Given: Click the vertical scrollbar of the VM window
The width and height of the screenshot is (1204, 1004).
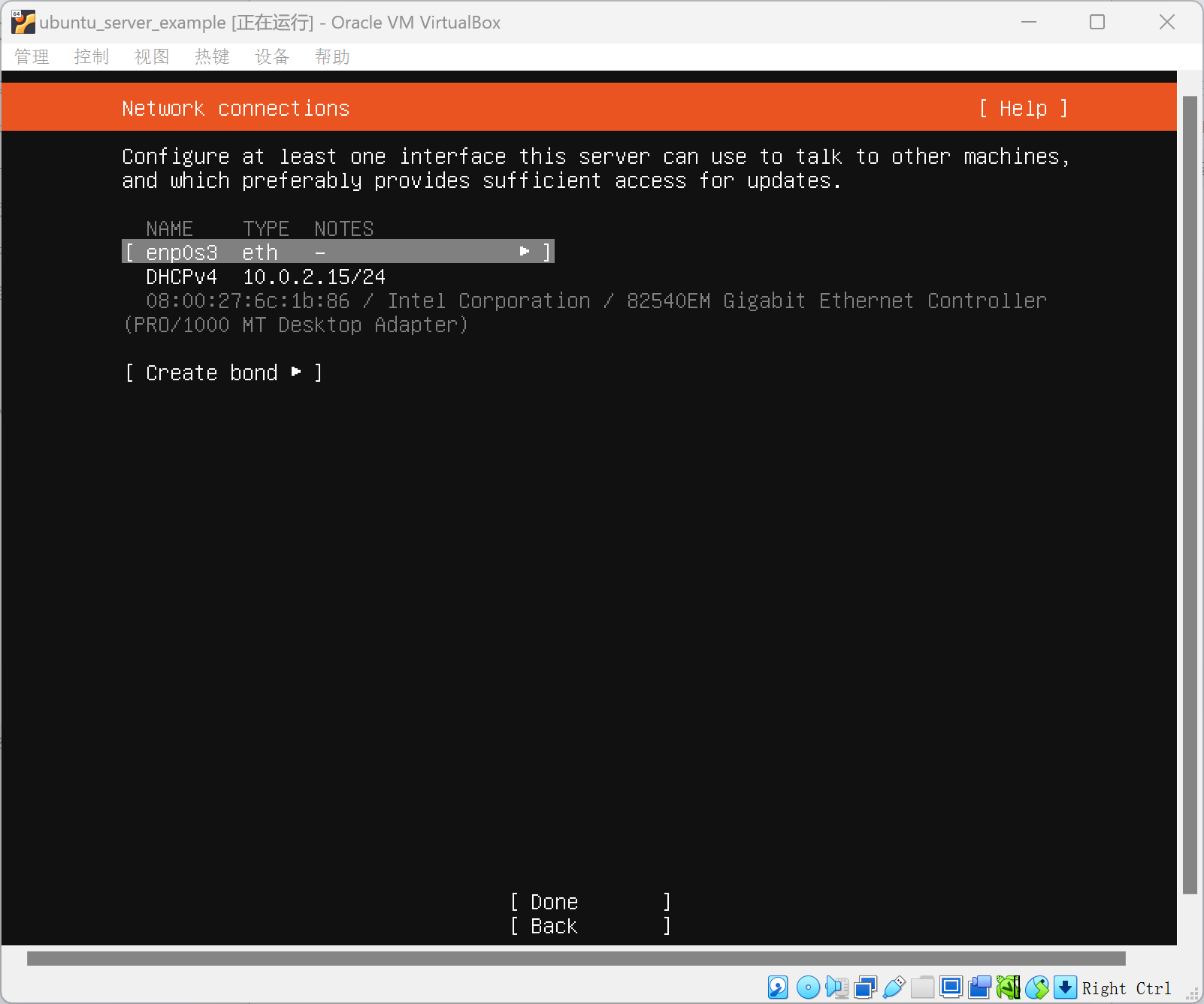Looking at the screenshot, I should [x=1189, y=494].
